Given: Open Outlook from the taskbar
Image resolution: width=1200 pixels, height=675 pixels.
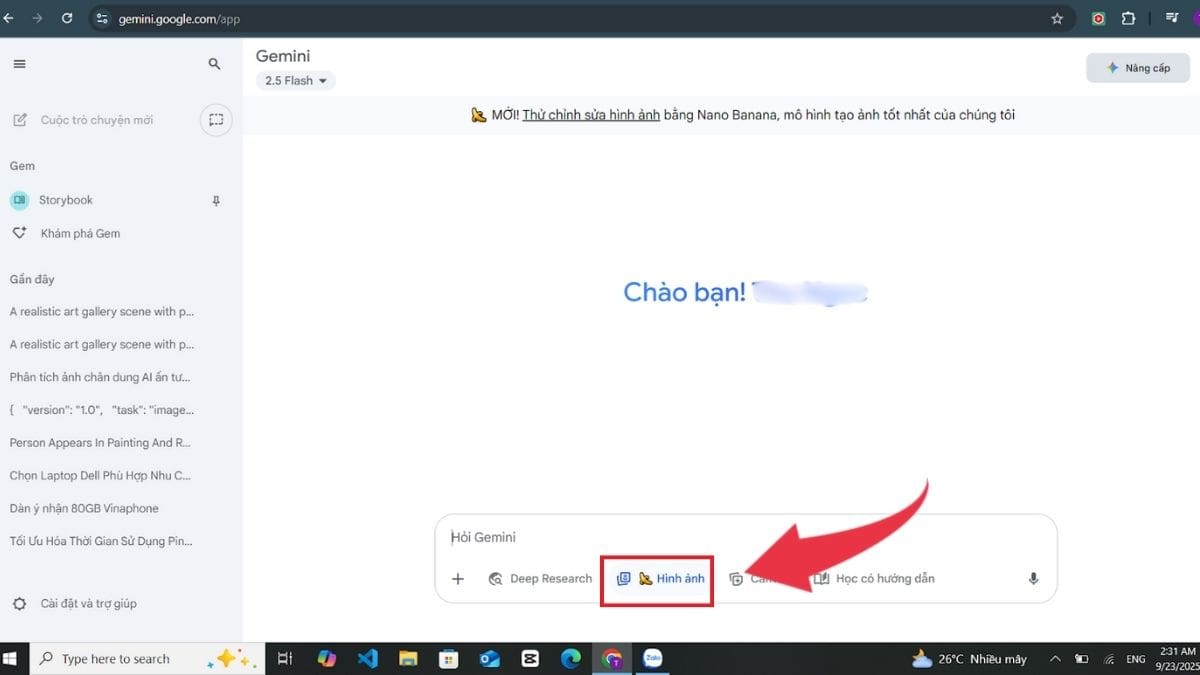Looking at the screenshot, I should 489,659.
